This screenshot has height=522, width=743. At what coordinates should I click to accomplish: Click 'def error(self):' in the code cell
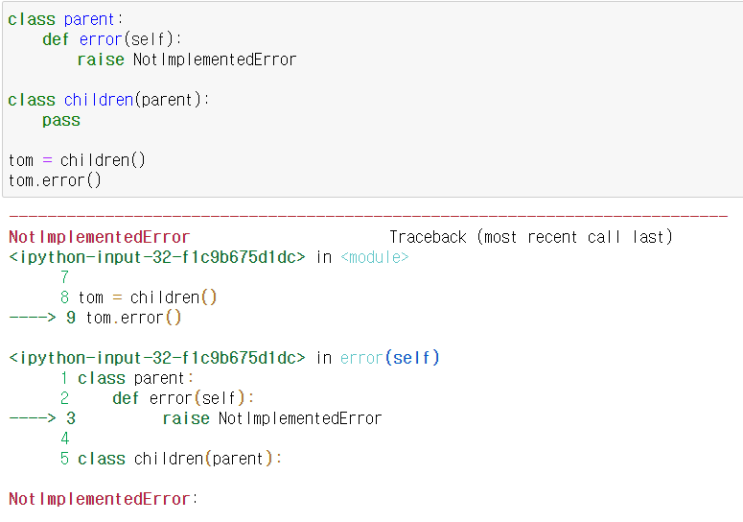pyautogui.click(x=111, y=39)
